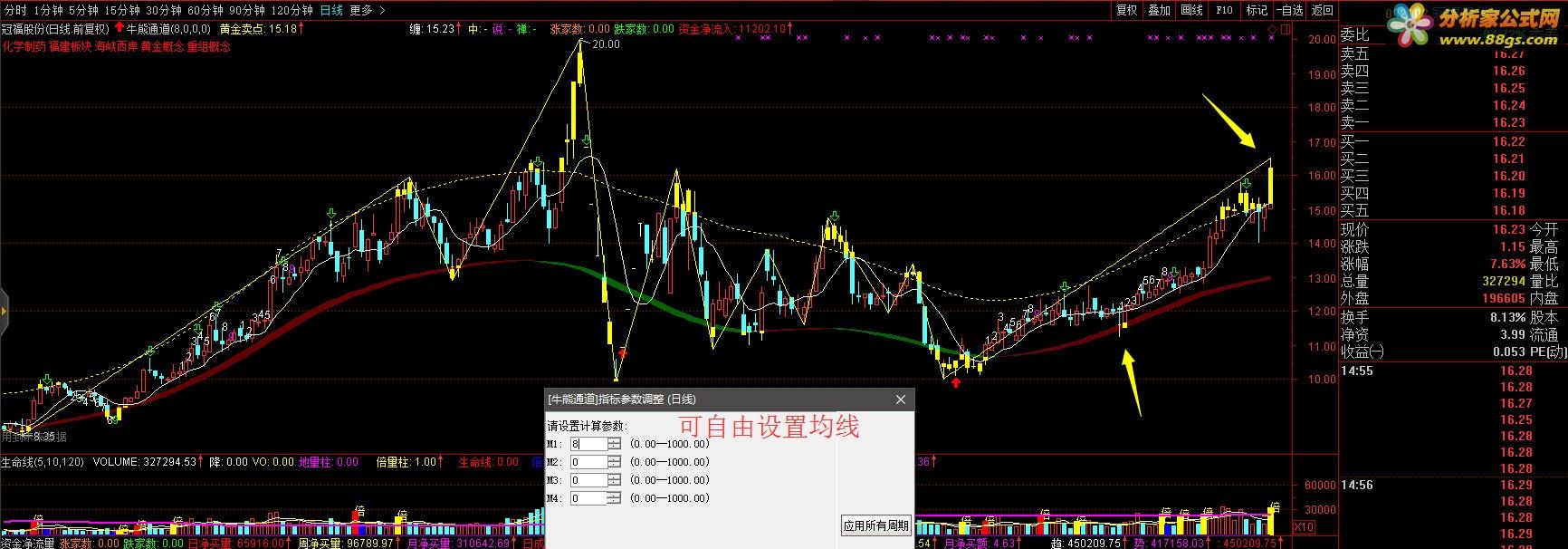Click the small window icon beside red diamond
This screenshot has height=549, width=1568.
coord(1284,30)
